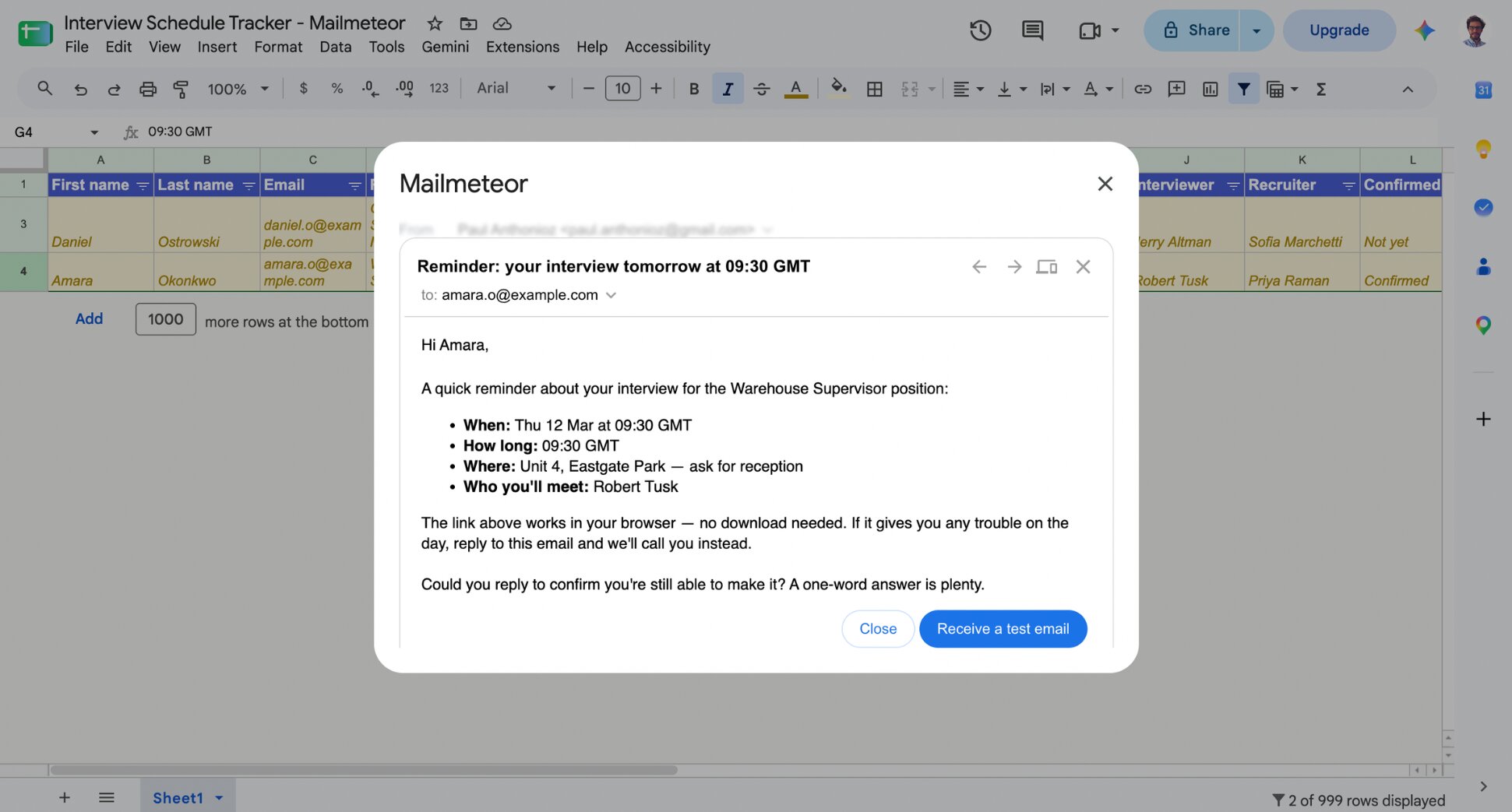Click the Upgrade button
The image size is (1512, 812).
tap(1339, 30)
